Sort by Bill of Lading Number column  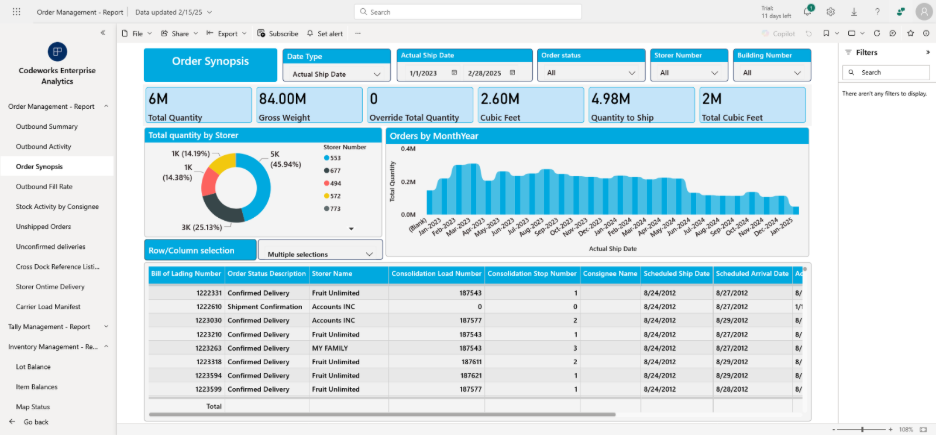(186, 274)
